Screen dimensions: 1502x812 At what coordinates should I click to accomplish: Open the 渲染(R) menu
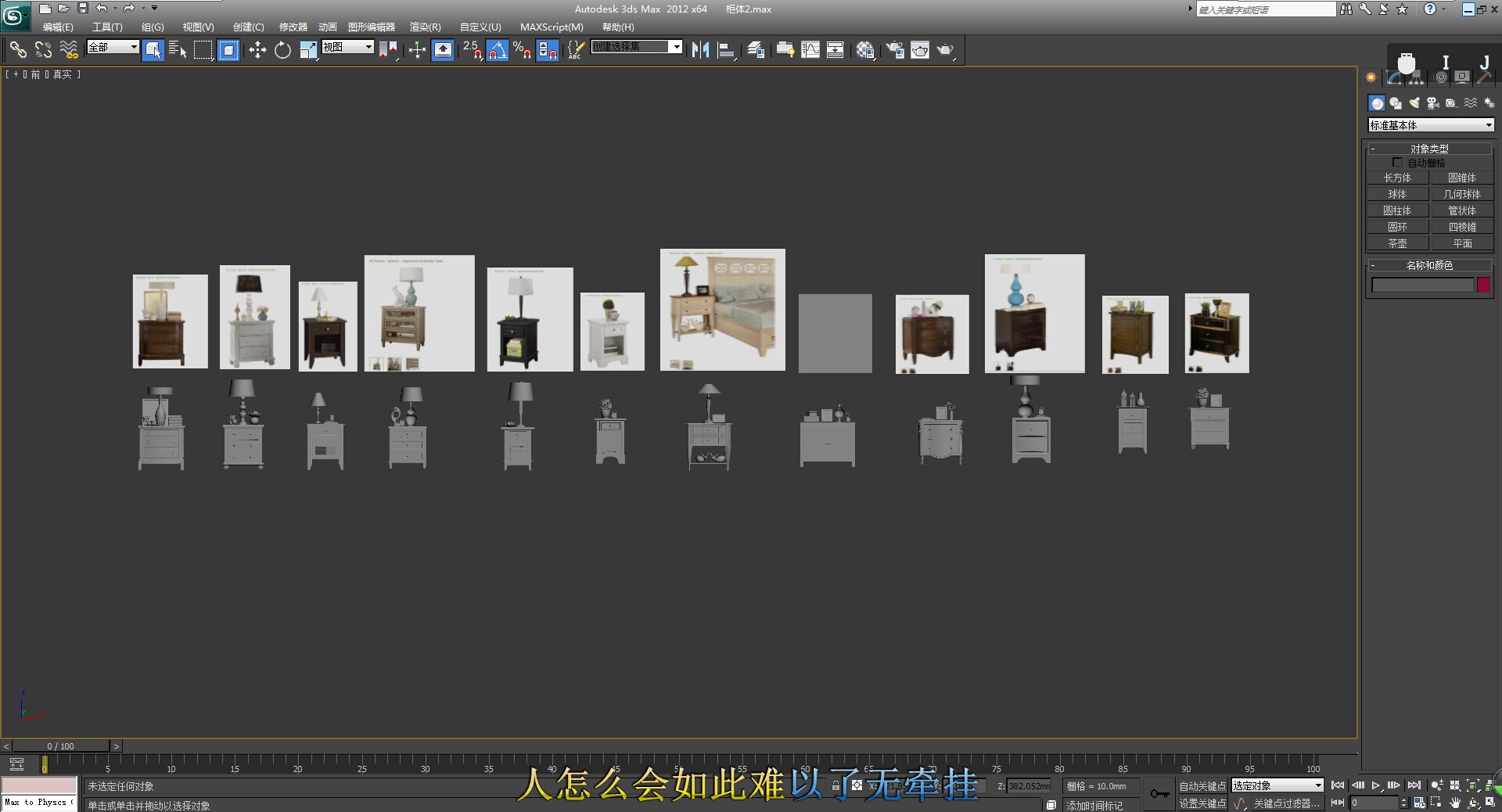[426, 27]
